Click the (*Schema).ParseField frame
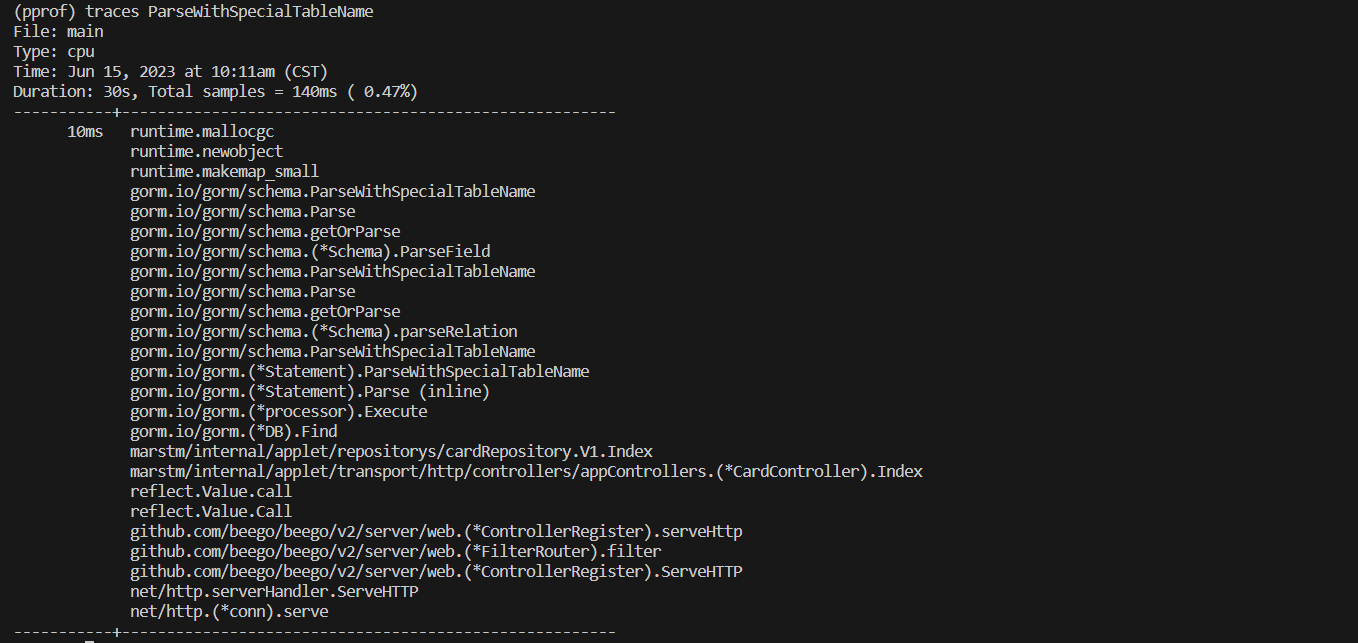The width and height of the screenshot is (1358, 643). pyautogui.click(x=310, y=252)
